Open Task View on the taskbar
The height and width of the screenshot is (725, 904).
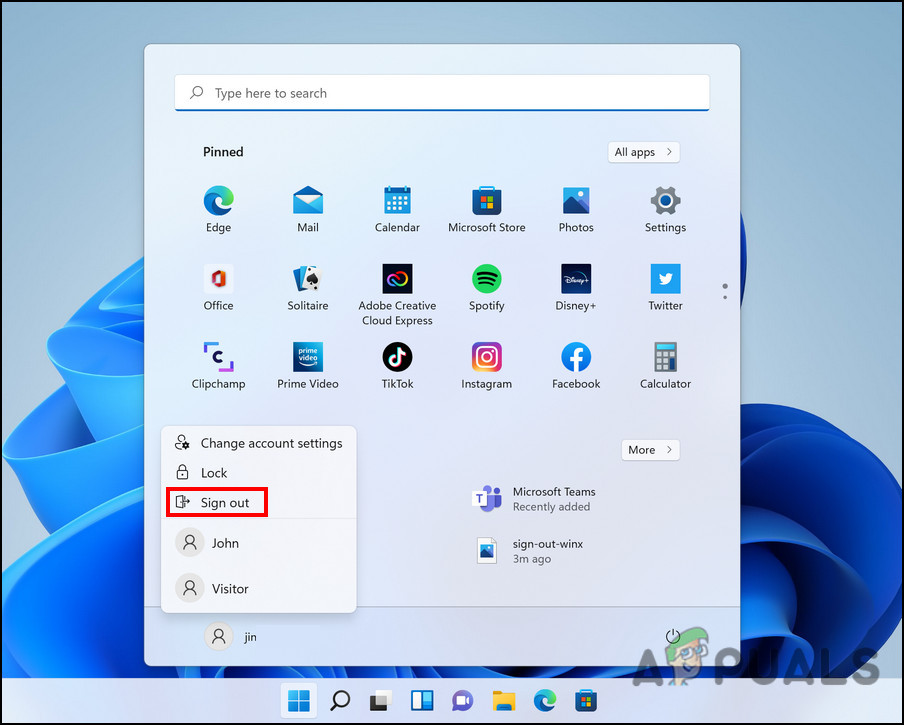point(381,701)
